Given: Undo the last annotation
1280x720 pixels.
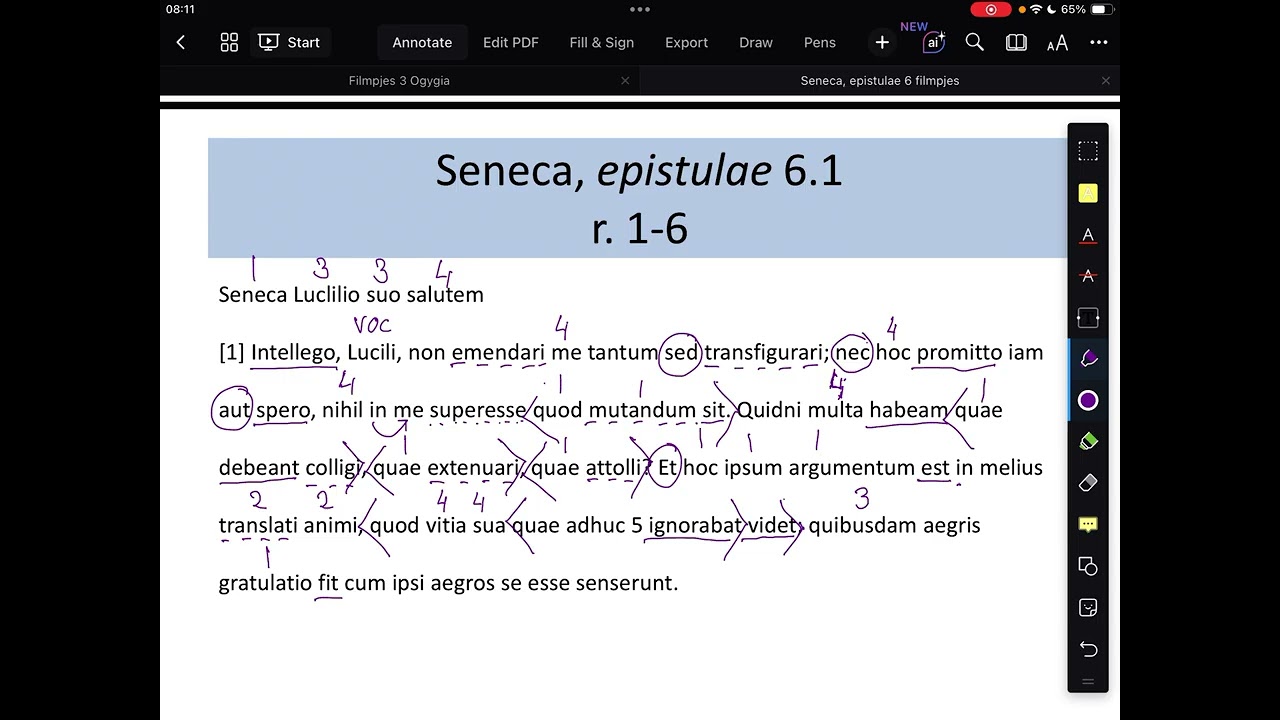Looking at the screenshot, I should click(1088, 649).
